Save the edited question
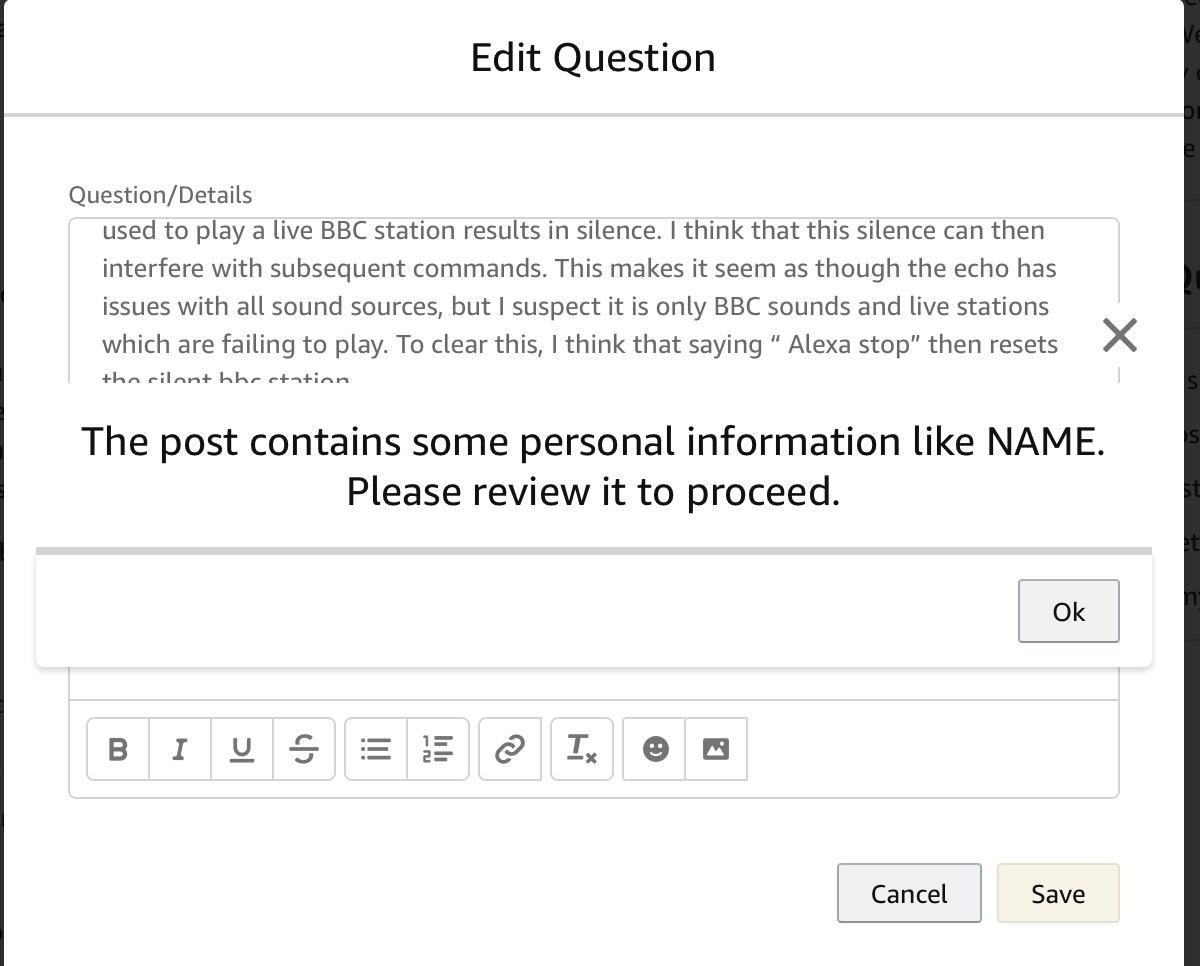This screenshot has width=1200, height=966. pos(1058,893)
